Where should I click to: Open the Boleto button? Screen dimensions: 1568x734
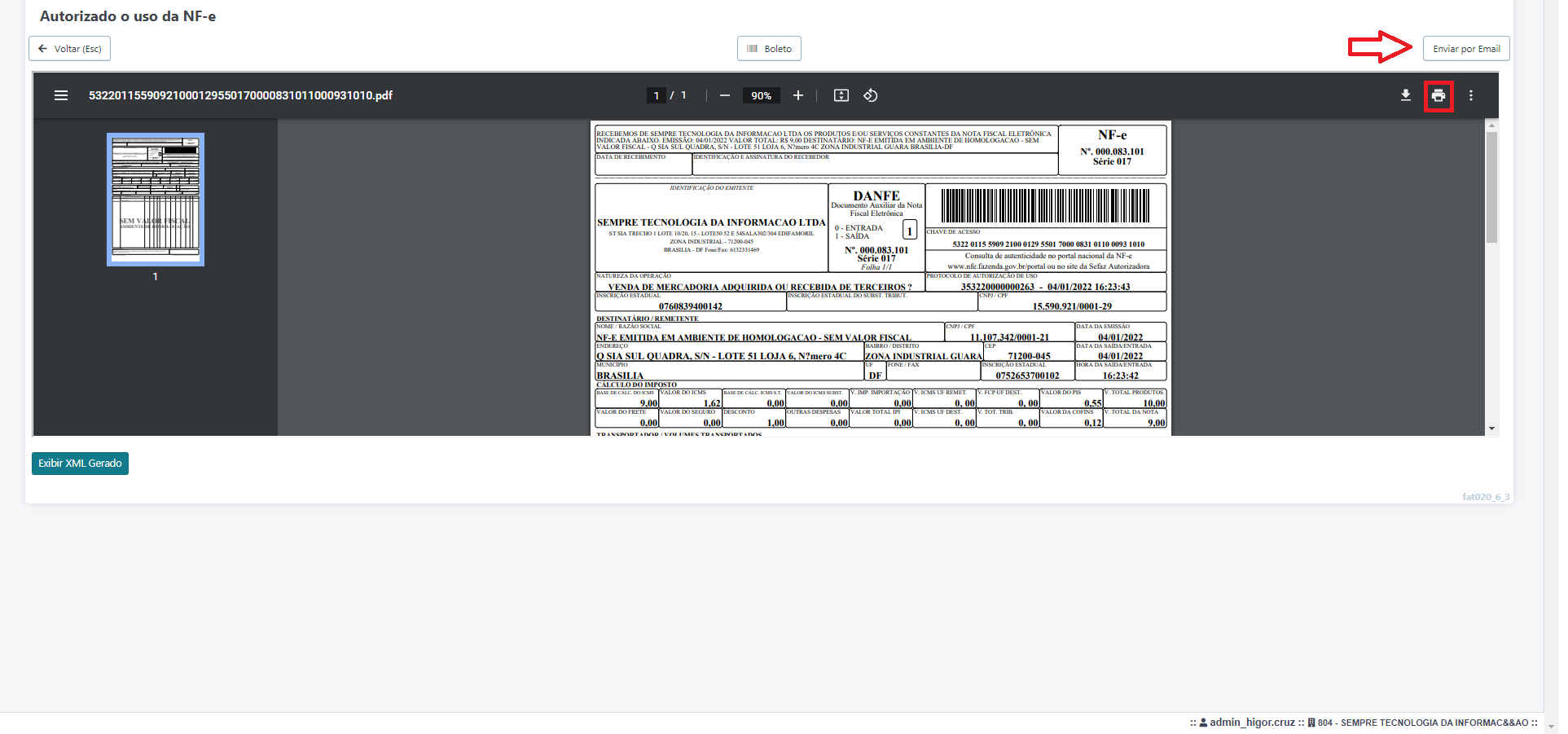pyautogui.click(x=769, y=49)
